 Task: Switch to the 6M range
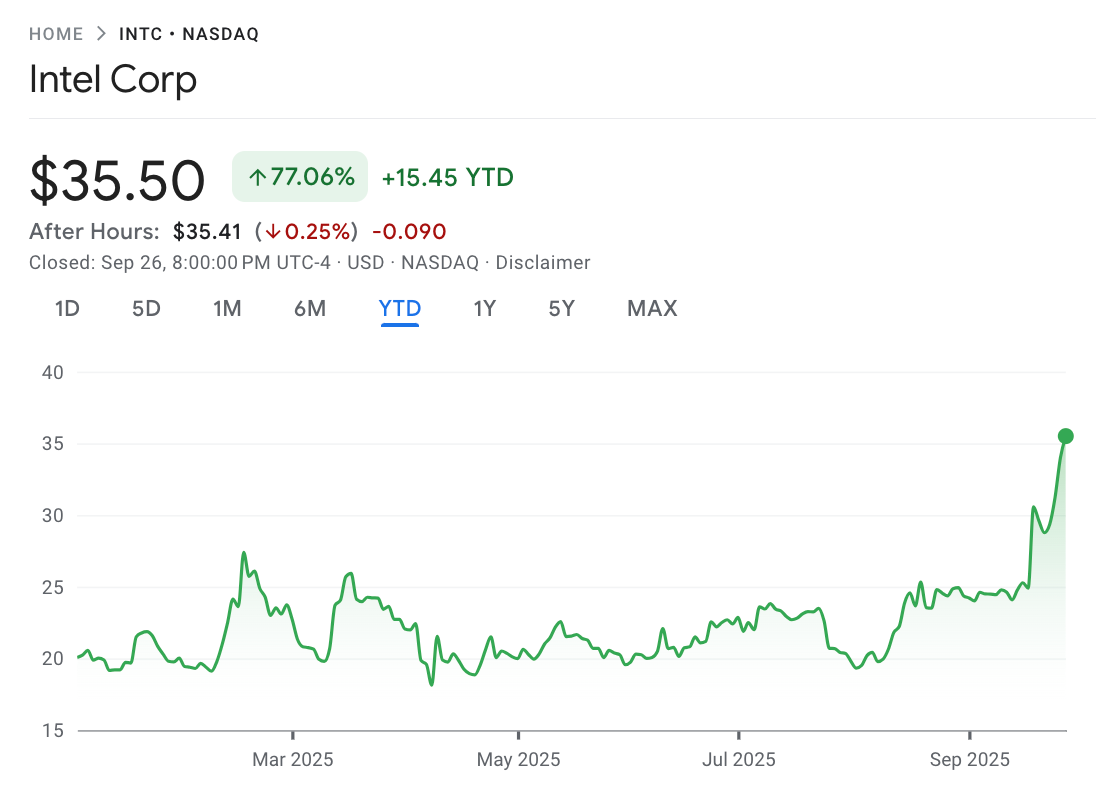310,309
